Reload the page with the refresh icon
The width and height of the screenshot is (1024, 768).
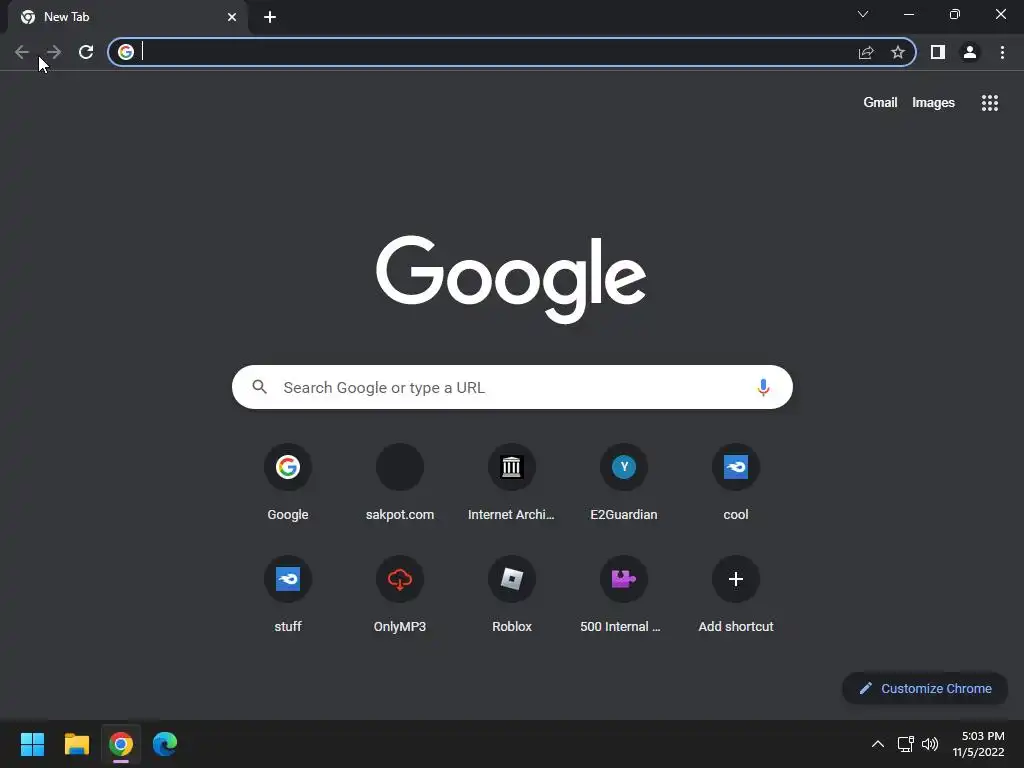pyautogui.click(x=86, y=52)
